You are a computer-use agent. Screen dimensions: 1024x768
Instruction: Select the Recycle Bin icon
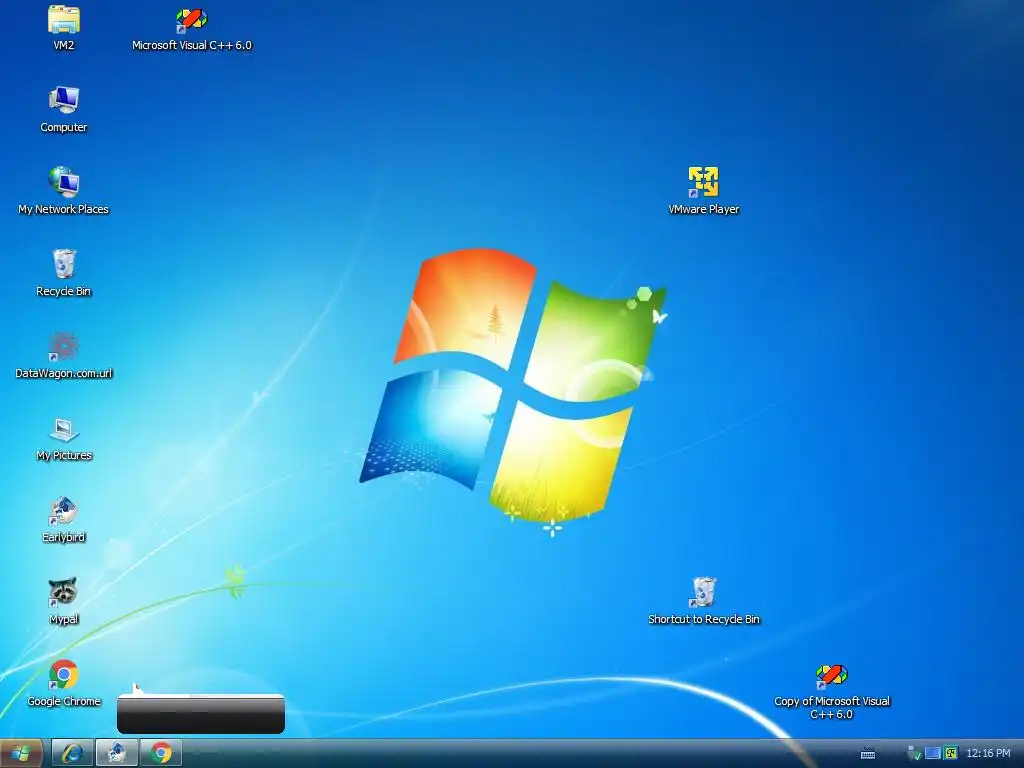coord(63,273)
